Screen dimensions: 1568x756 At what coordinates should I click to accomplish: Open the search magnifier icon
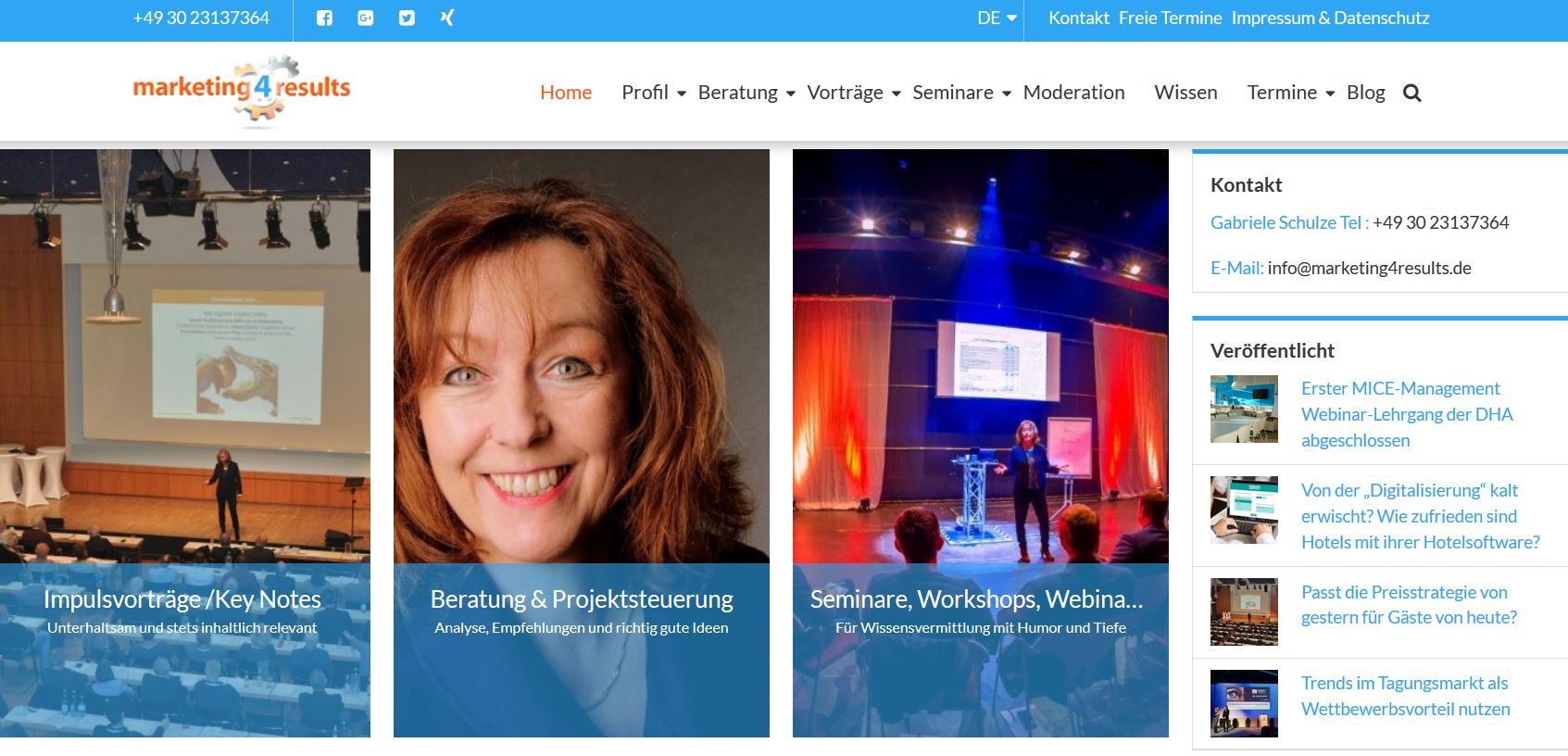[x=1412, y=93]
